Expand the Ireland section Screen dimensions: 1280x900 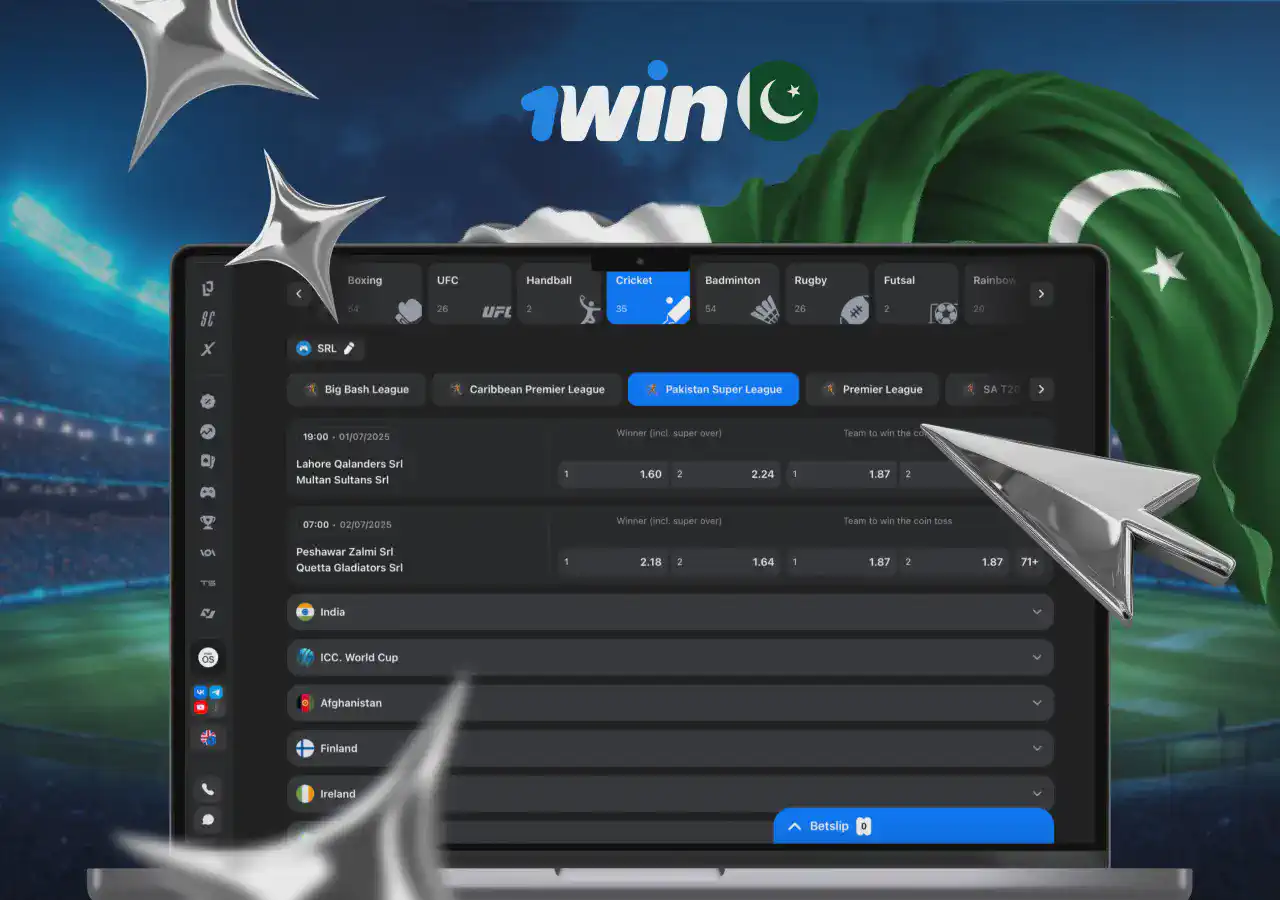point(670,794)
